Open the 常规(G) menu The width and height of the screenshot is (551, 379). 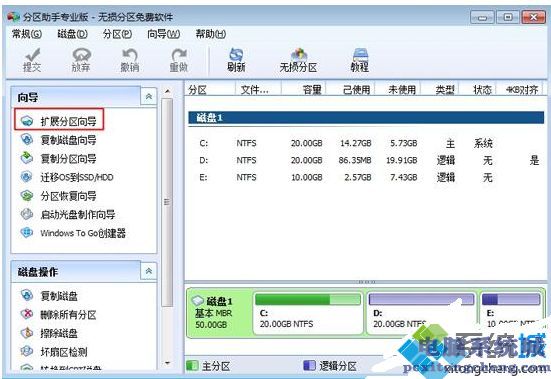pos(27,34)
